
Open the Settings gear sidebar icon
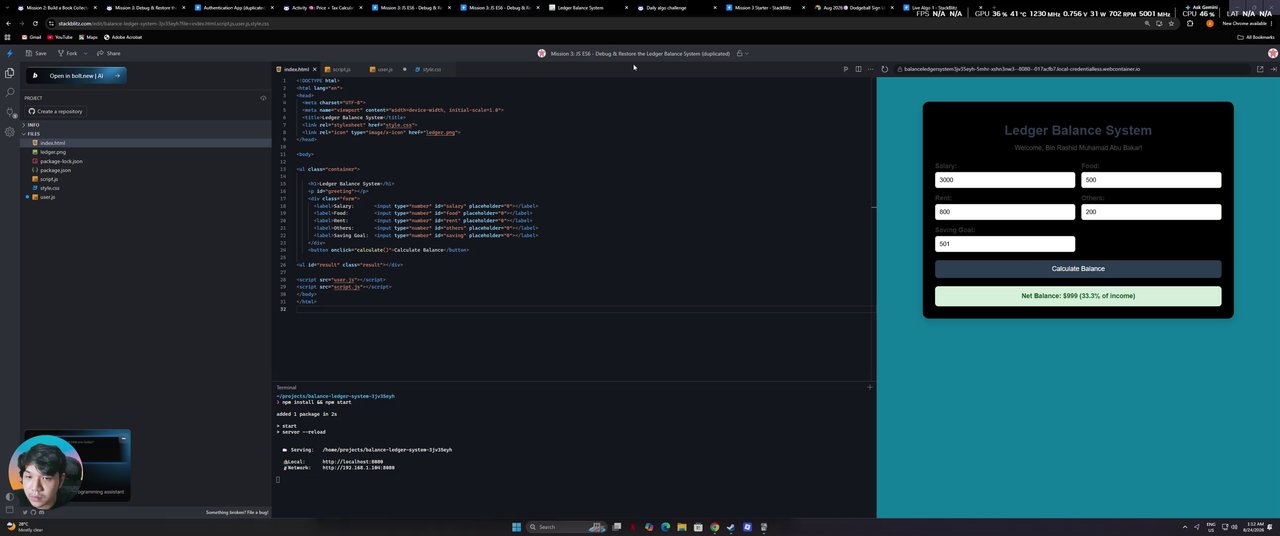[x=9, y=132]
